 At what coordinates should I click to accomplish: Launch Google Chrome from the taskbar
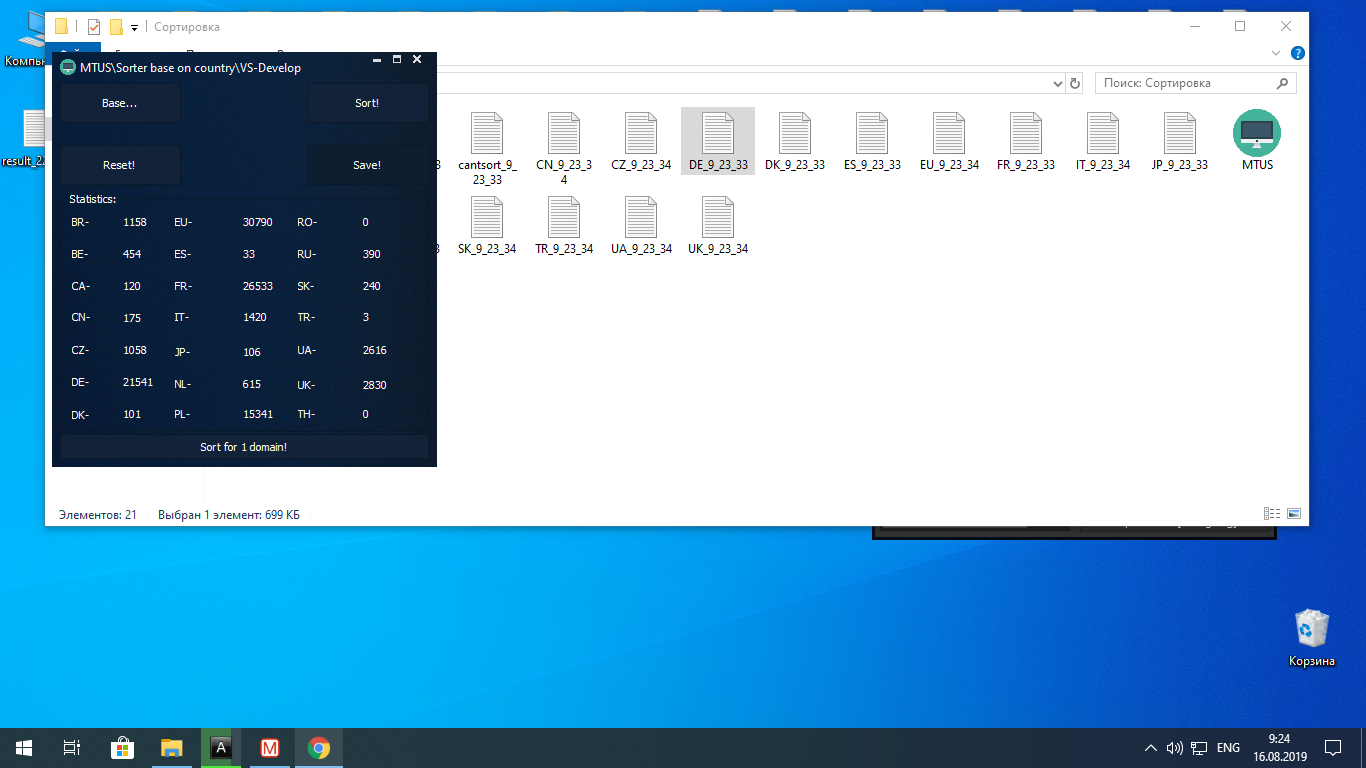(x=319, y=748)
